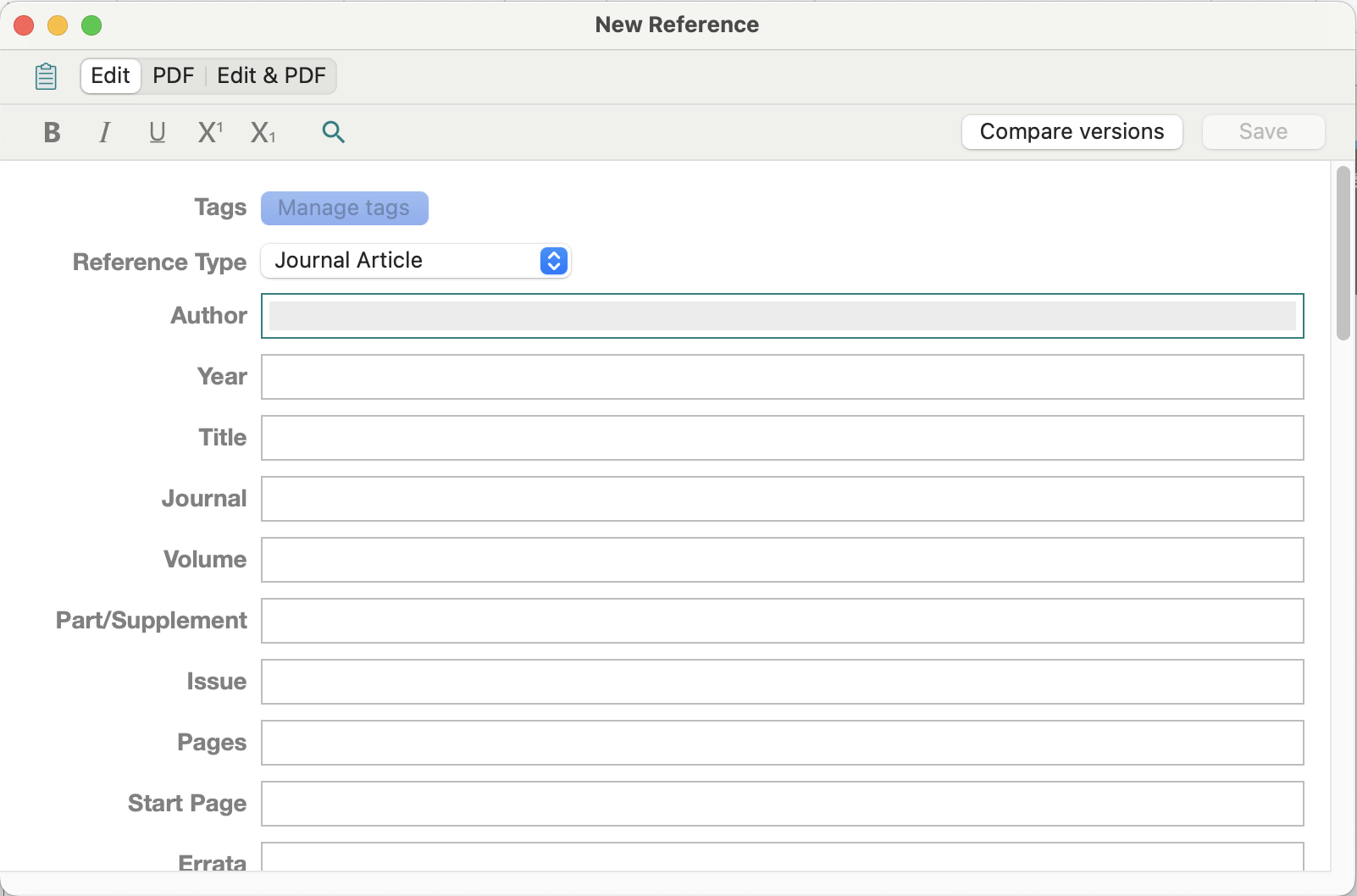Click the Save button

pyautogui.click(x=1263, y=132)
